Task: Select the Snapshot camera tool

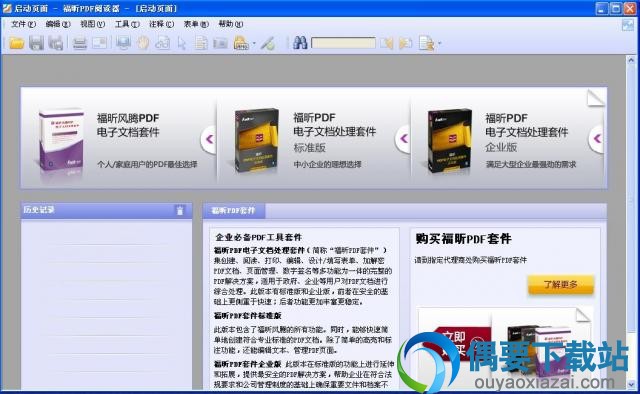Action: pyautogui.click(x=220, y=43)
